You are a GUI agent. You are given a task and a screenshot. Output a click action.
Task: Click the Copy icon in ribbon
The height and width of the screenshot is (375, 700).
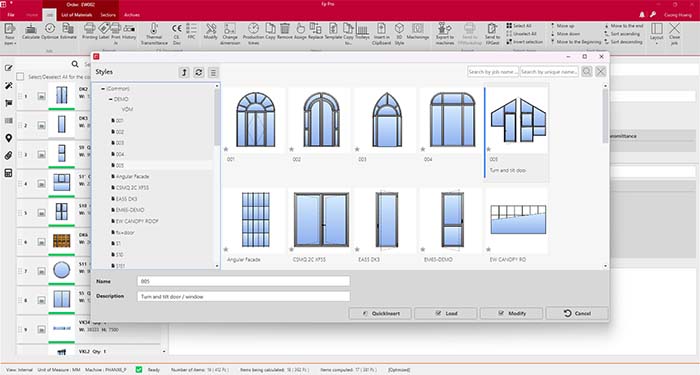271,32
